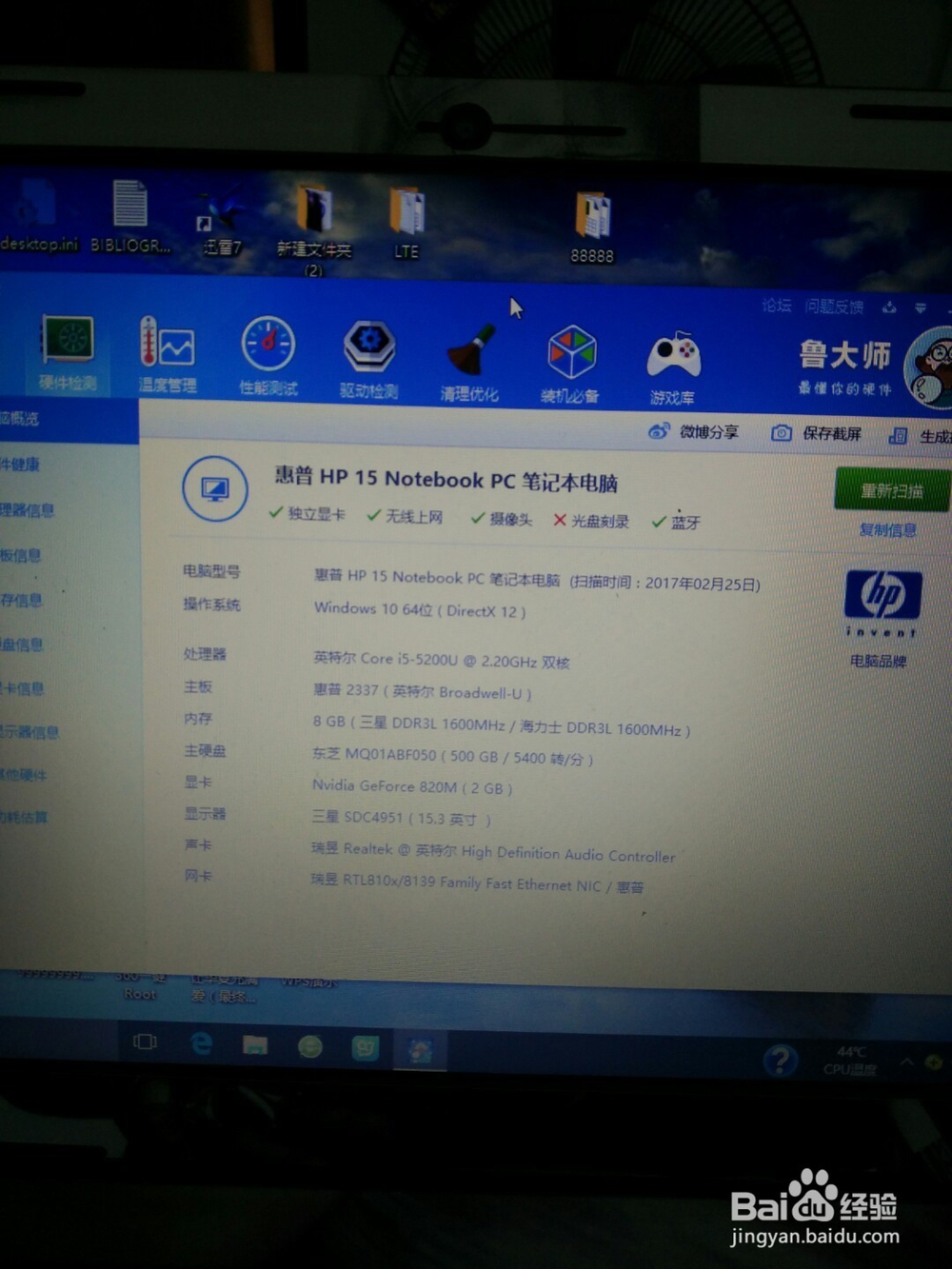Click 保存截屏 to save screenshot

[816, 433]
